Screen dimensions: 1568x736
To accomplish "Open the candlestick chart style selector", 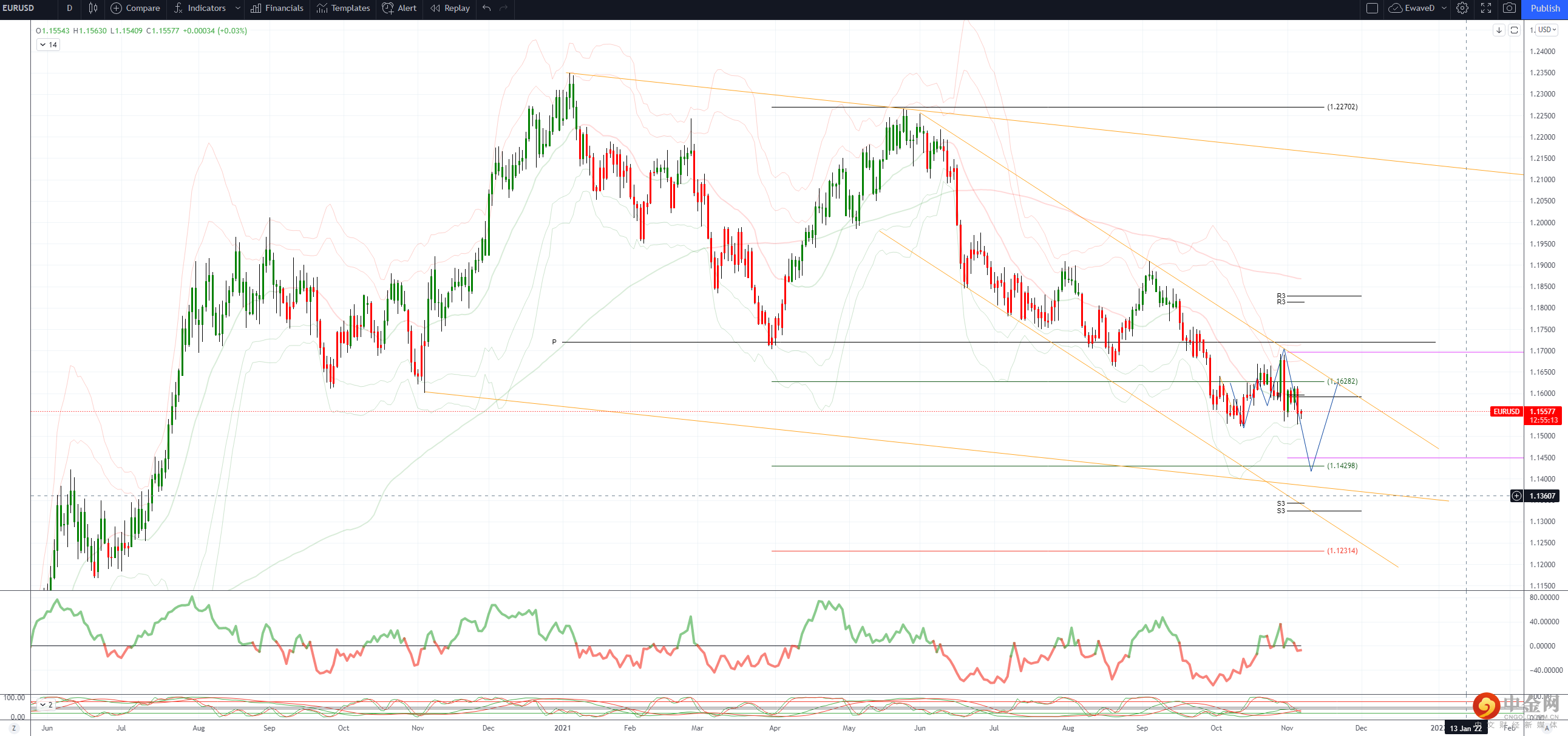I will 92,8.
